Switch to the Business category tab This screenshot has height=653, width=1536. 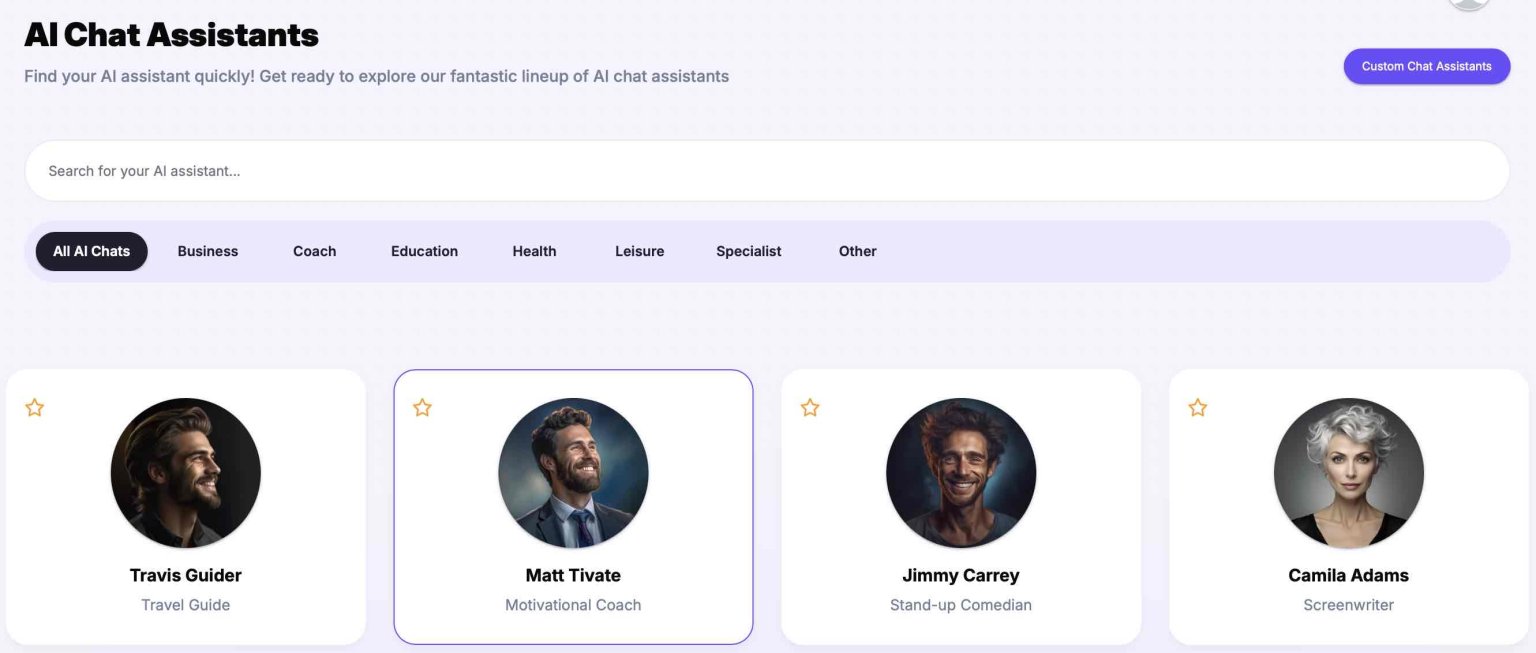click(x=207, y=251)
